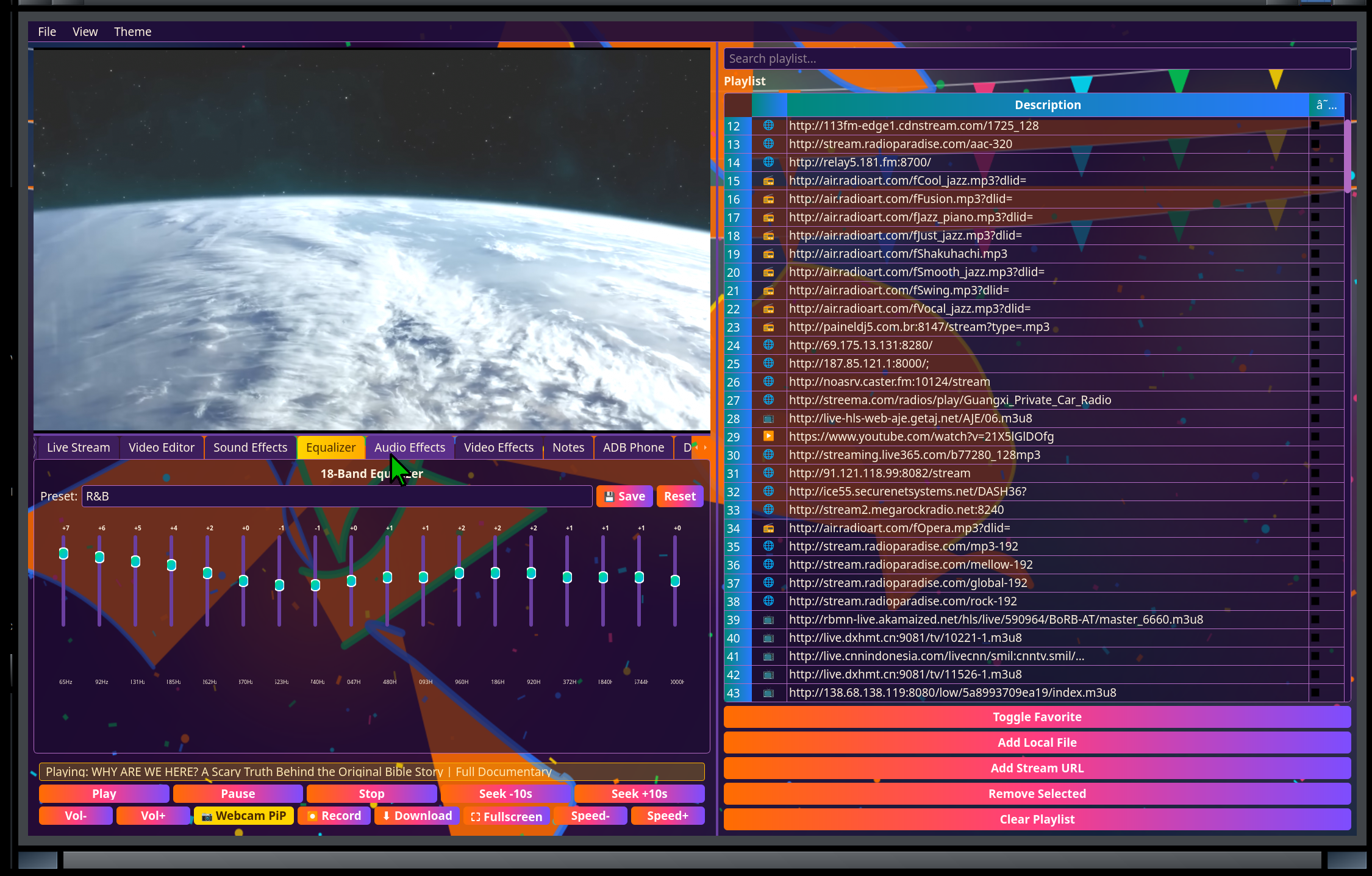Toggle favorite checkbox on row 20 fSmooth_jazz
This screenshot has height=876, width=1372.
coord(1315,272)
